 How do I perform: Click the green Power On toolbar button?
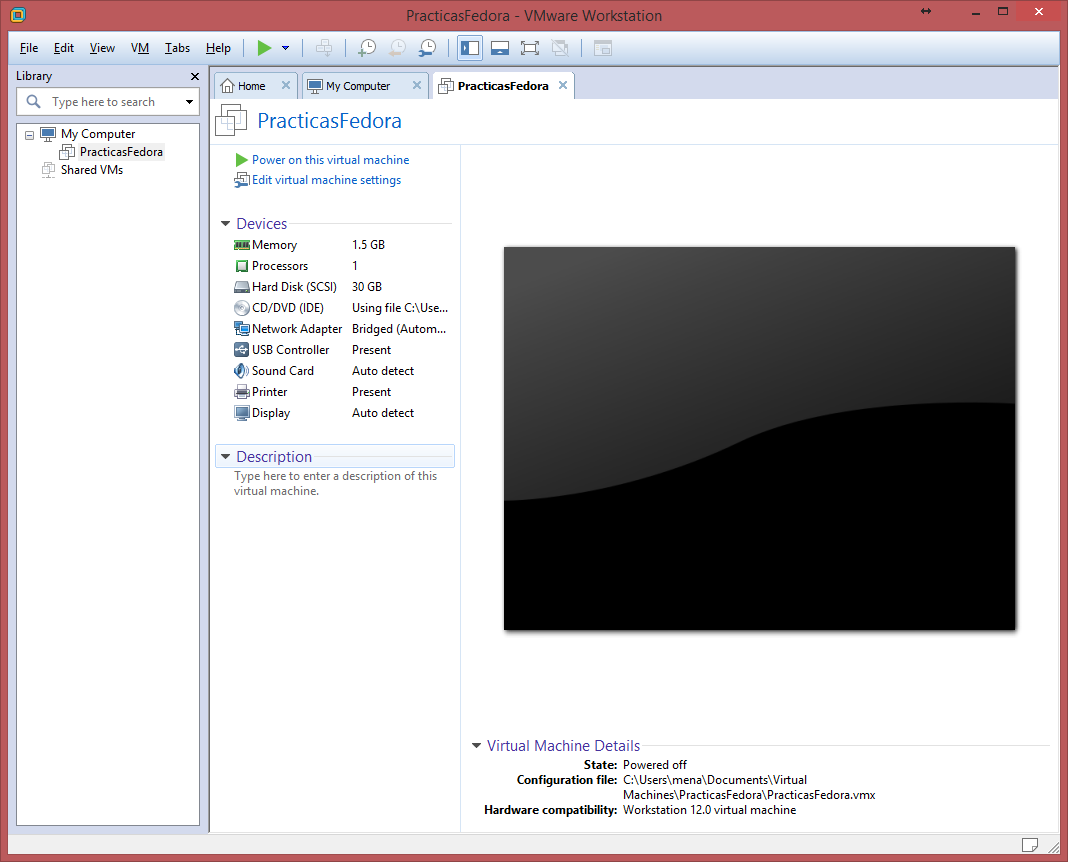coord(264,48)
